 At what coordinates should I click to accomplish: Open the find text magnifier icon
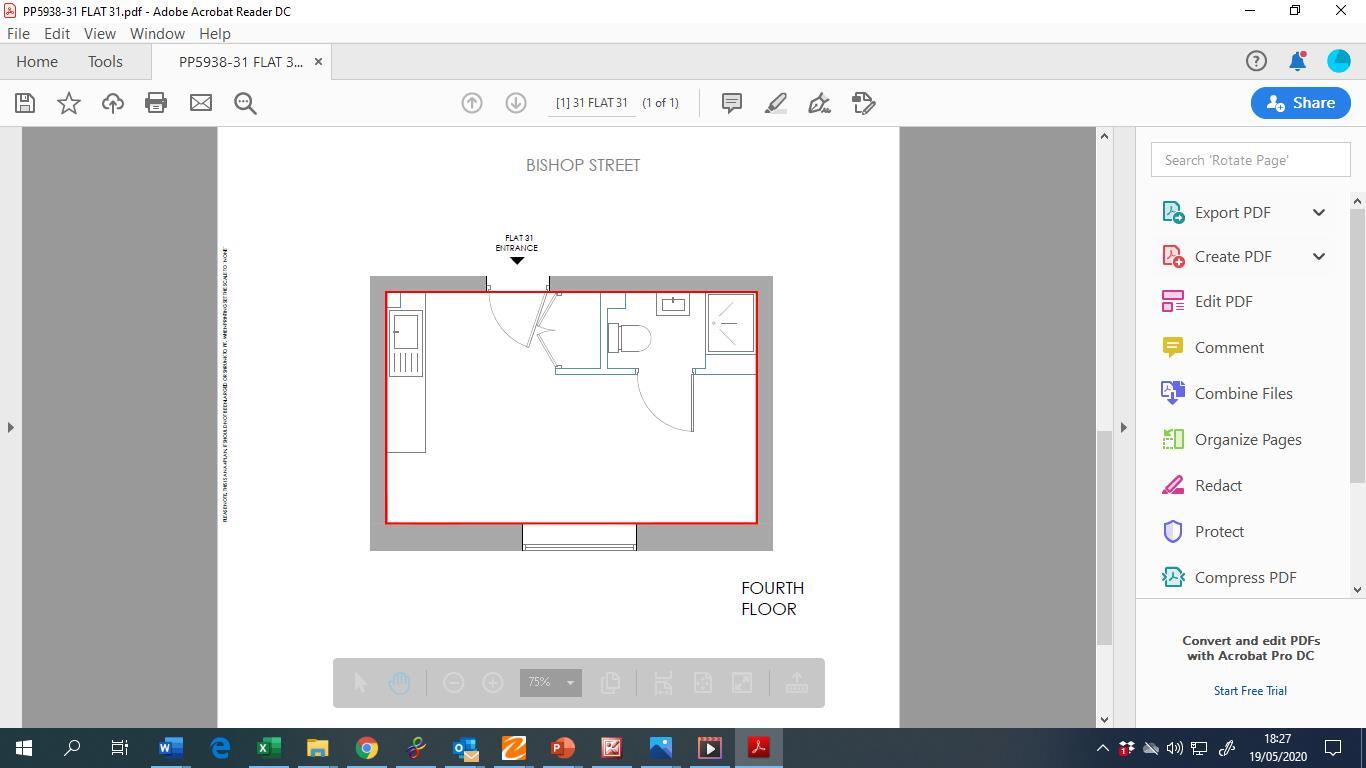click(x=245, y=103)
